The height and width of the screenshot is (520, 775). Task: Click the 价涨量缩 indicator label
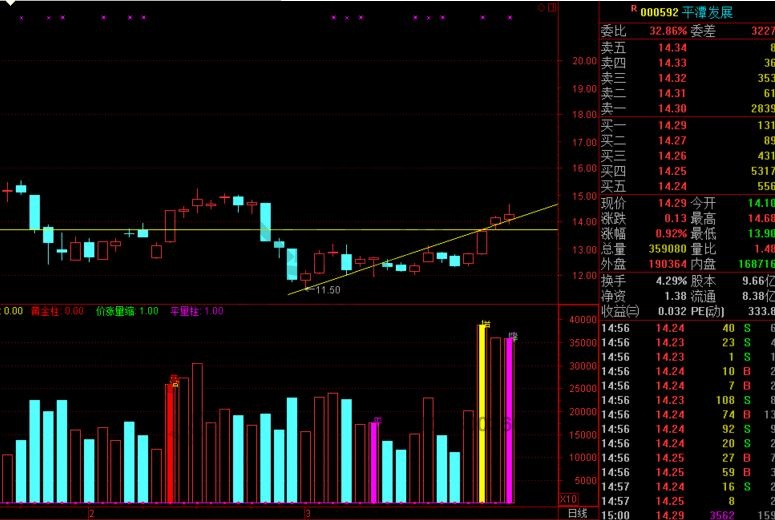(x=113, y=311)
